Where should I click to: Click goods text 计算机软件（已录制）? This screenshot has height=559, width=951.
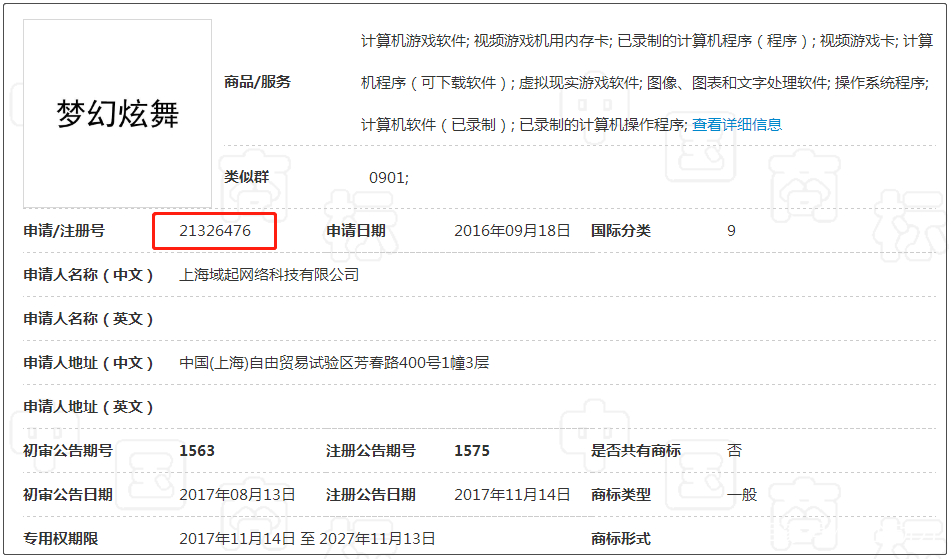pyautogui.click(x=438, y=124)
